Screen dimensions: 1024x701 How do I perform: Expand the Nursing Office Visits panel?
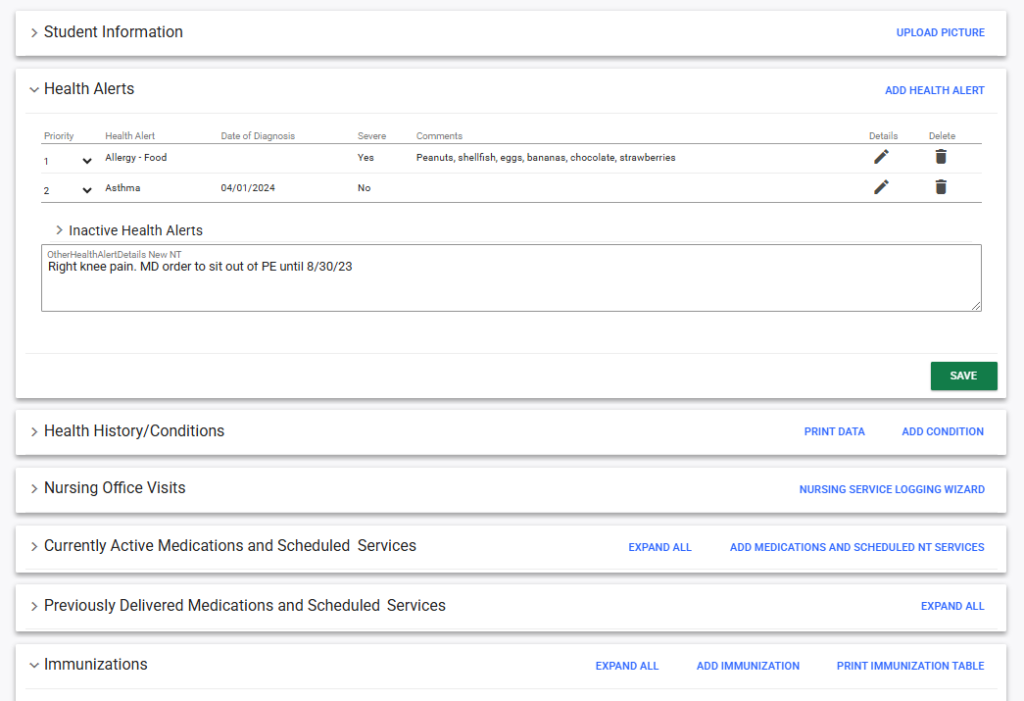pos(34,488)
